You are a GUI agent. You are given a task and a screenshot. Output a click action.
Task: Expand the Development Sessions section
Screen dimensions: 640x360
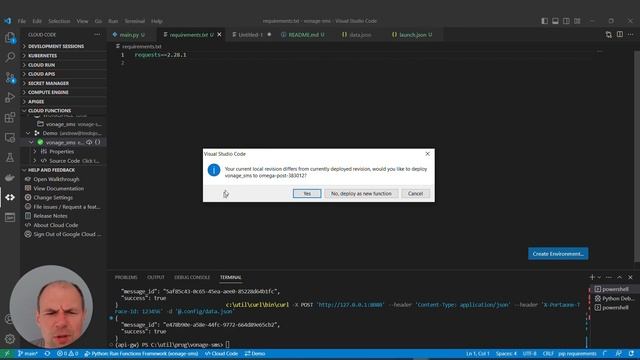pyautogui.click(x=64, y=46)
